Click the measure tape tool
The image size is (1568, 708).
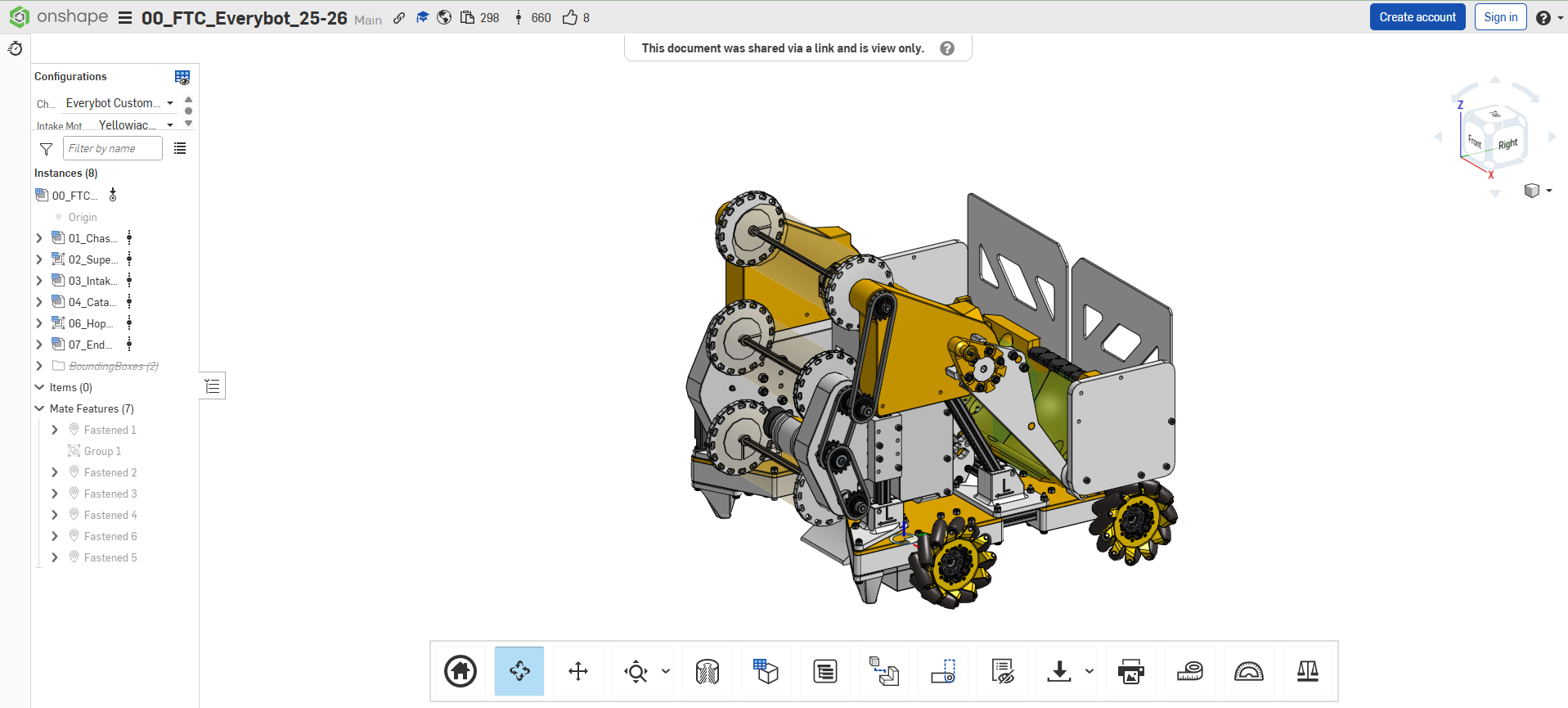(1190, 672)
